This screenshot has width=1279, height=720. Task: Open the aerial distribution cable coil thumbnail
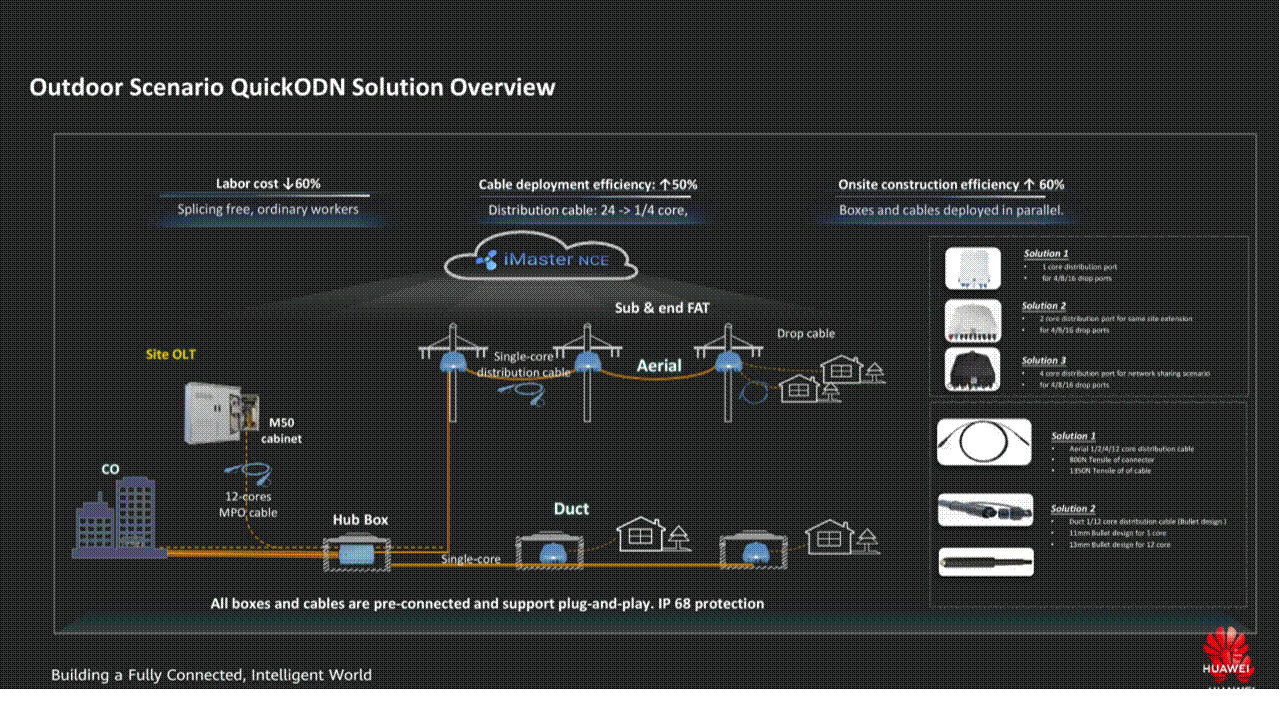pyautogui.click(x=984, y=442)
